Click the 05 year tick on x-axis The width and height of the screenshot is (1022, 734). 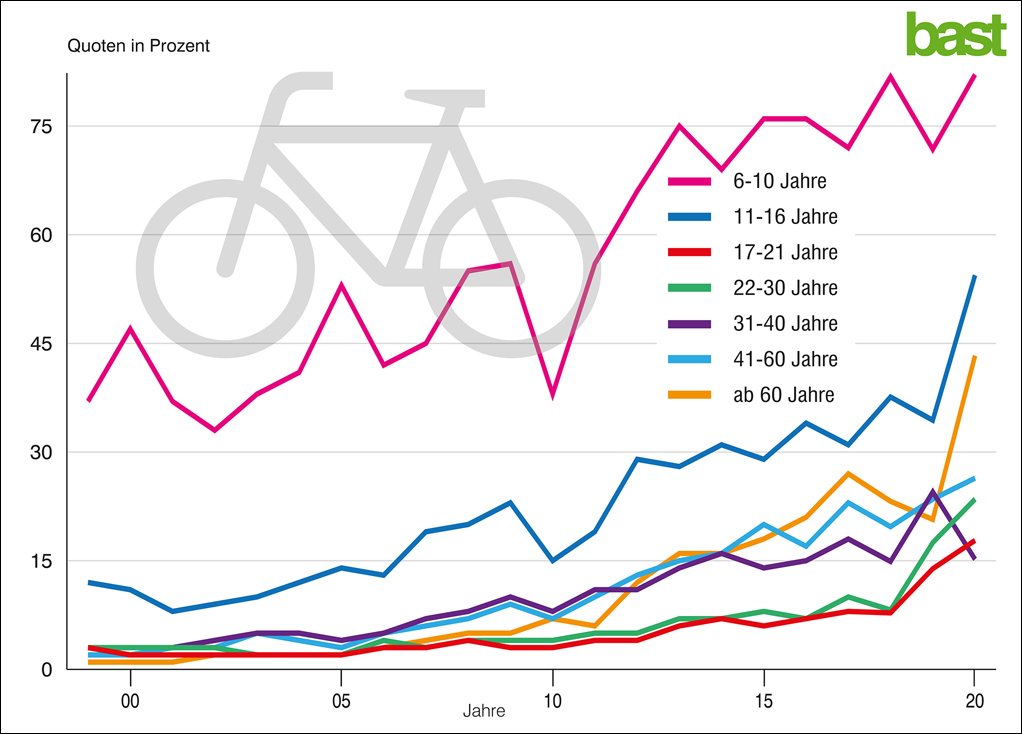[x=341, y=701]
